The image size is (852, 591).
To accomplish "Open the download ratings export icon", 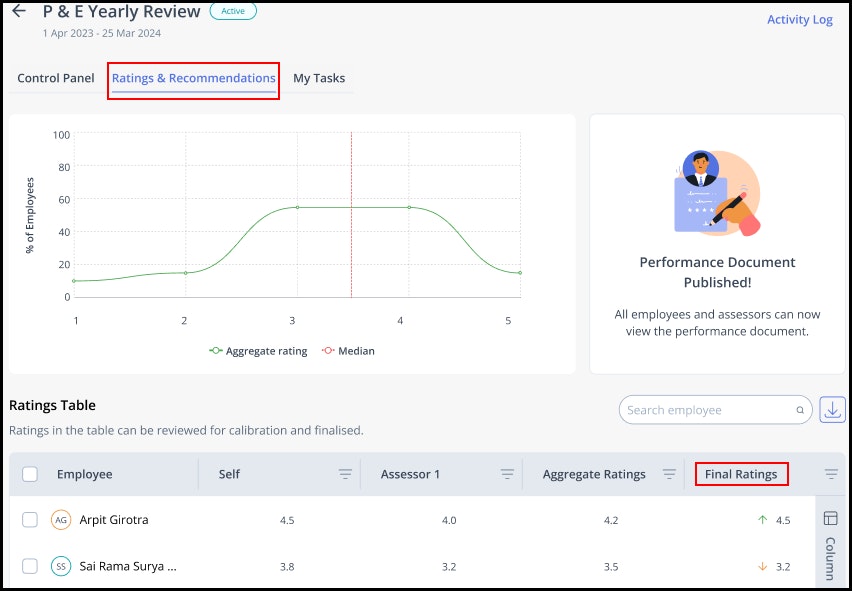I will tap(833, 409).
